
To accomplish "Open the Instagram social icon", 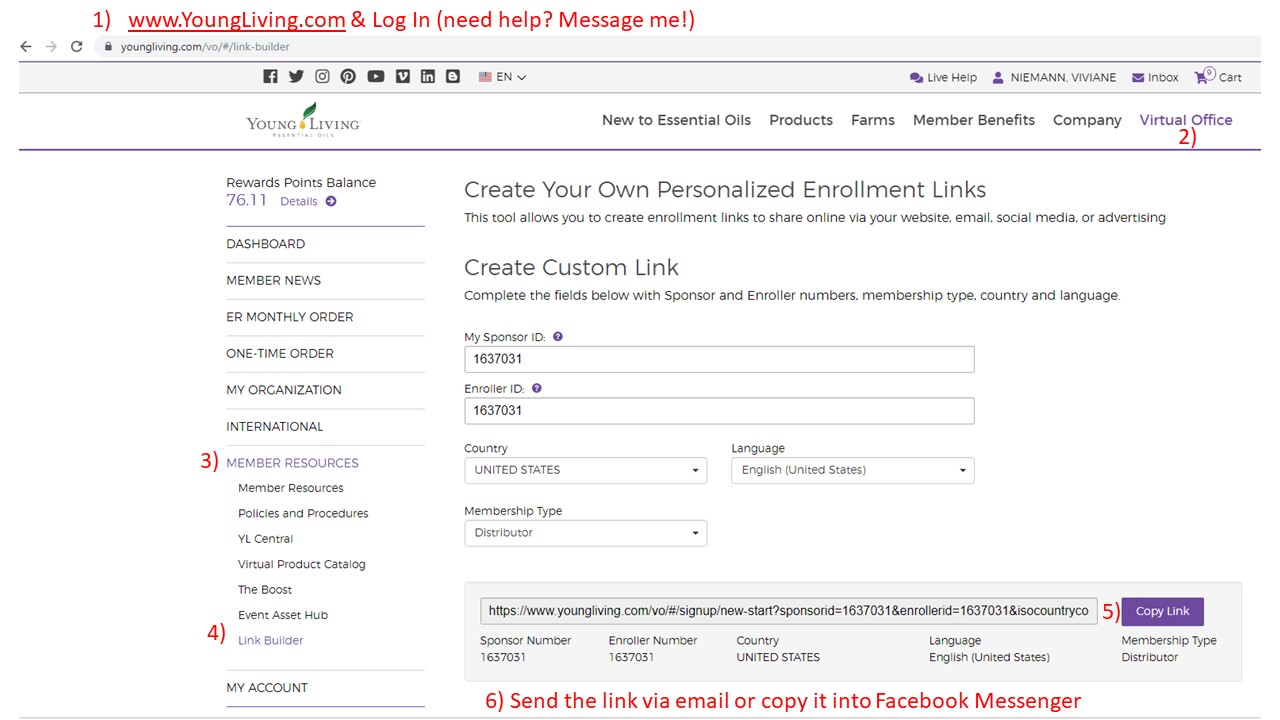I will (x=322, y=76).
